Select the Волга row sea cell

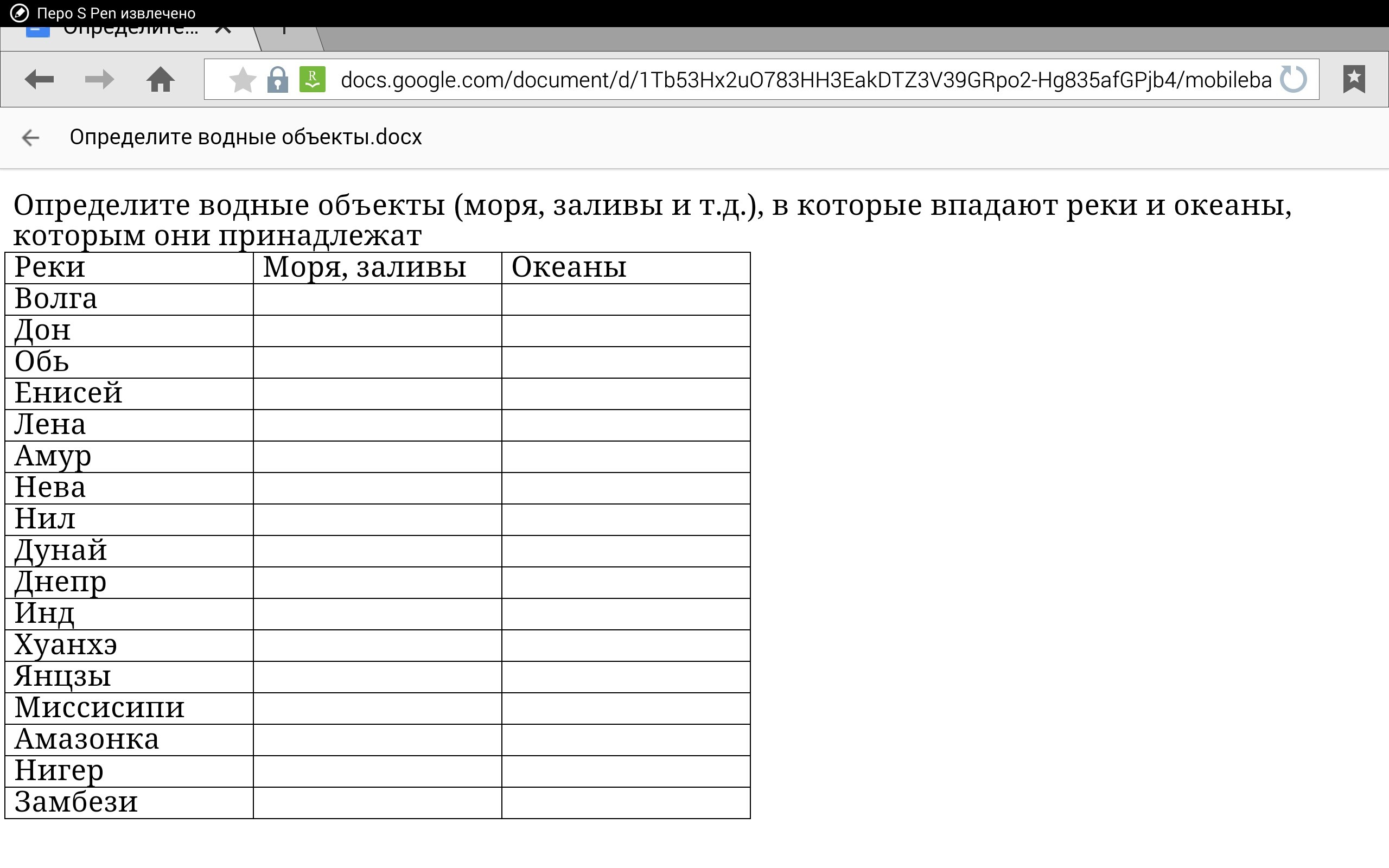(377, 299)
